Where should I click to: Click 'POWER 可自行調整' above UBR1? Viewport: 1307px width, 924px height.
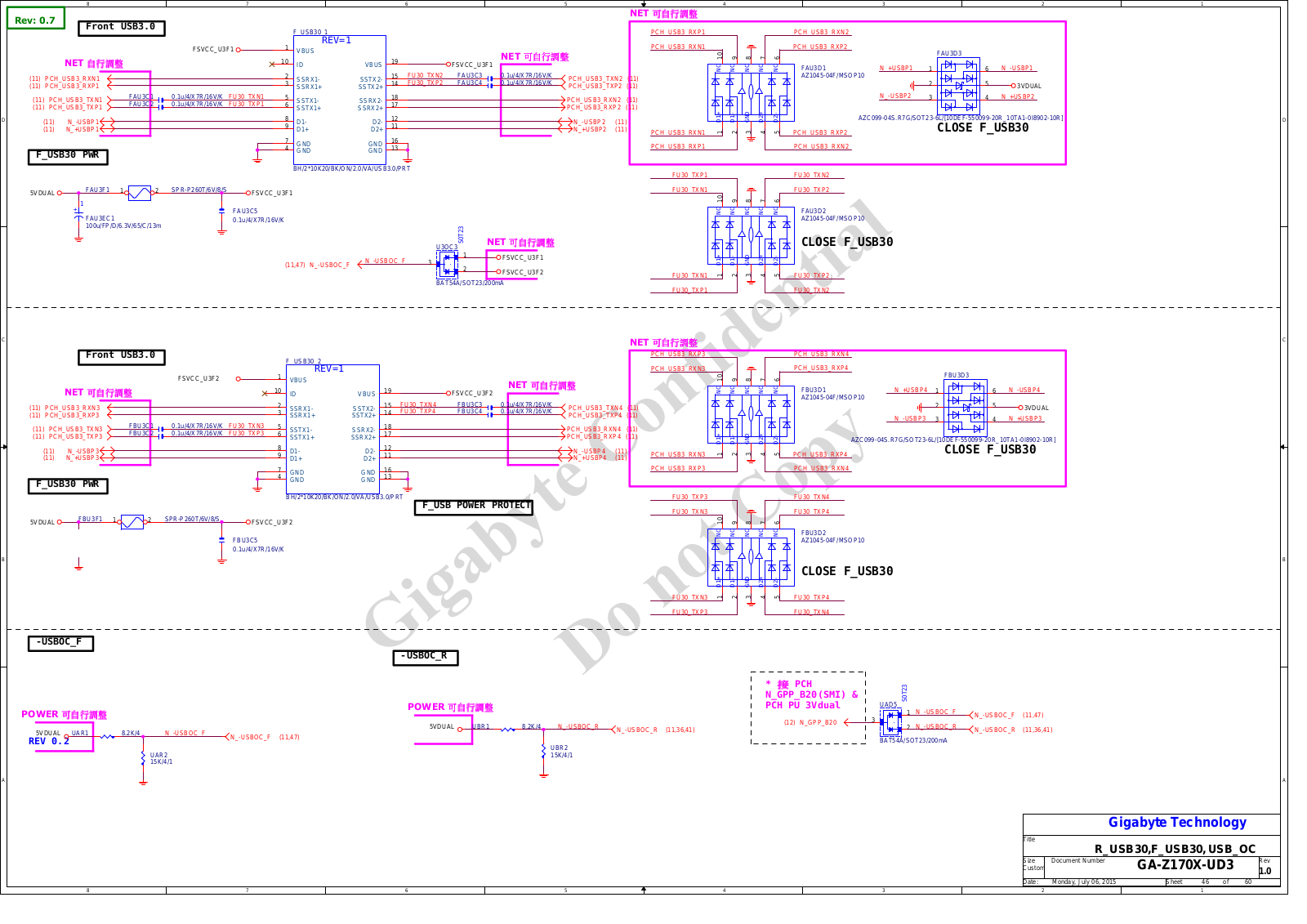click(x=450, y=707)
